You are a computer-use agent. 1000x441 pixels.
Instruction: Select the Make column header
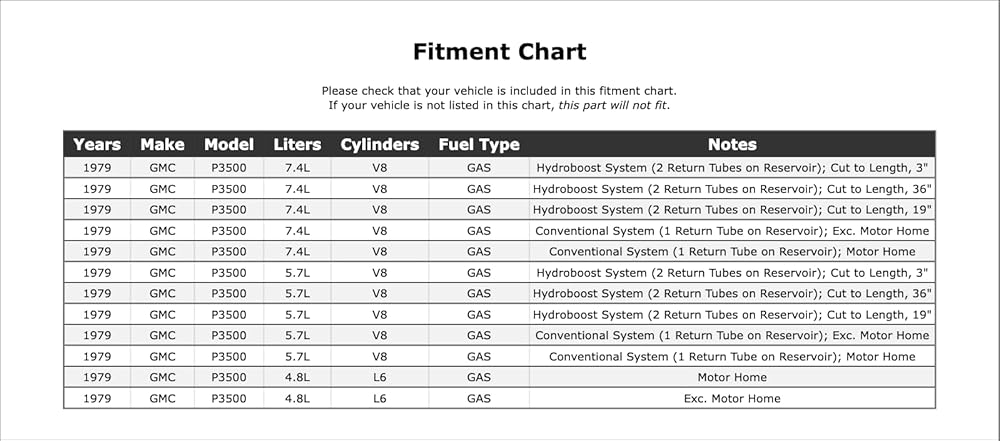pyautogui.click(x=162, y=145)
